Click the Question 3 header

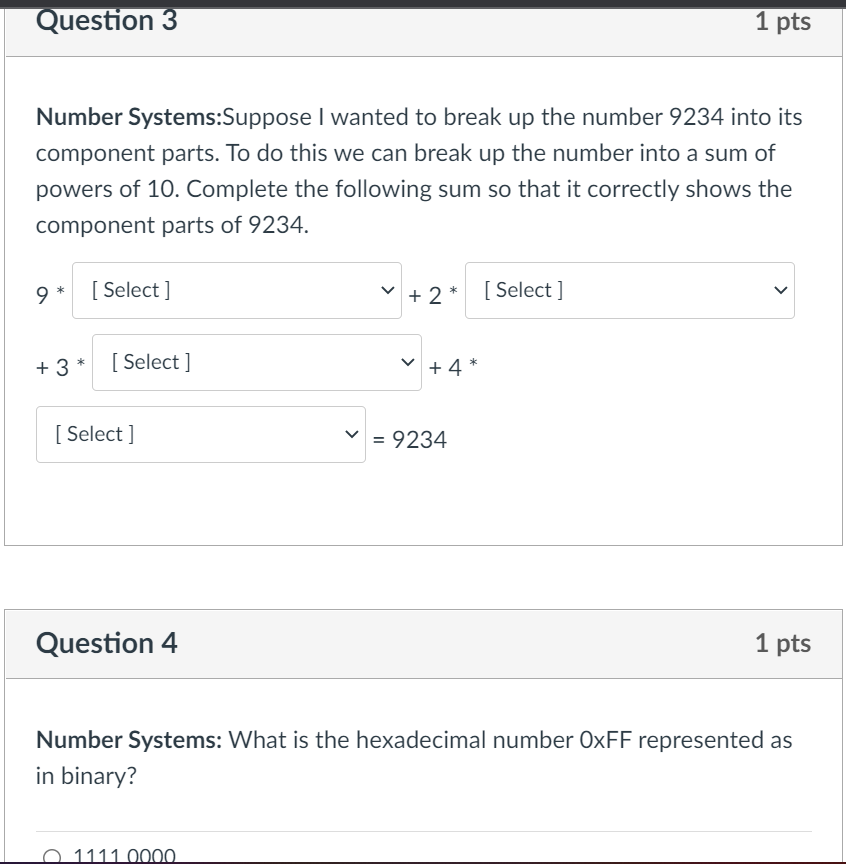(x=108, y=21)
